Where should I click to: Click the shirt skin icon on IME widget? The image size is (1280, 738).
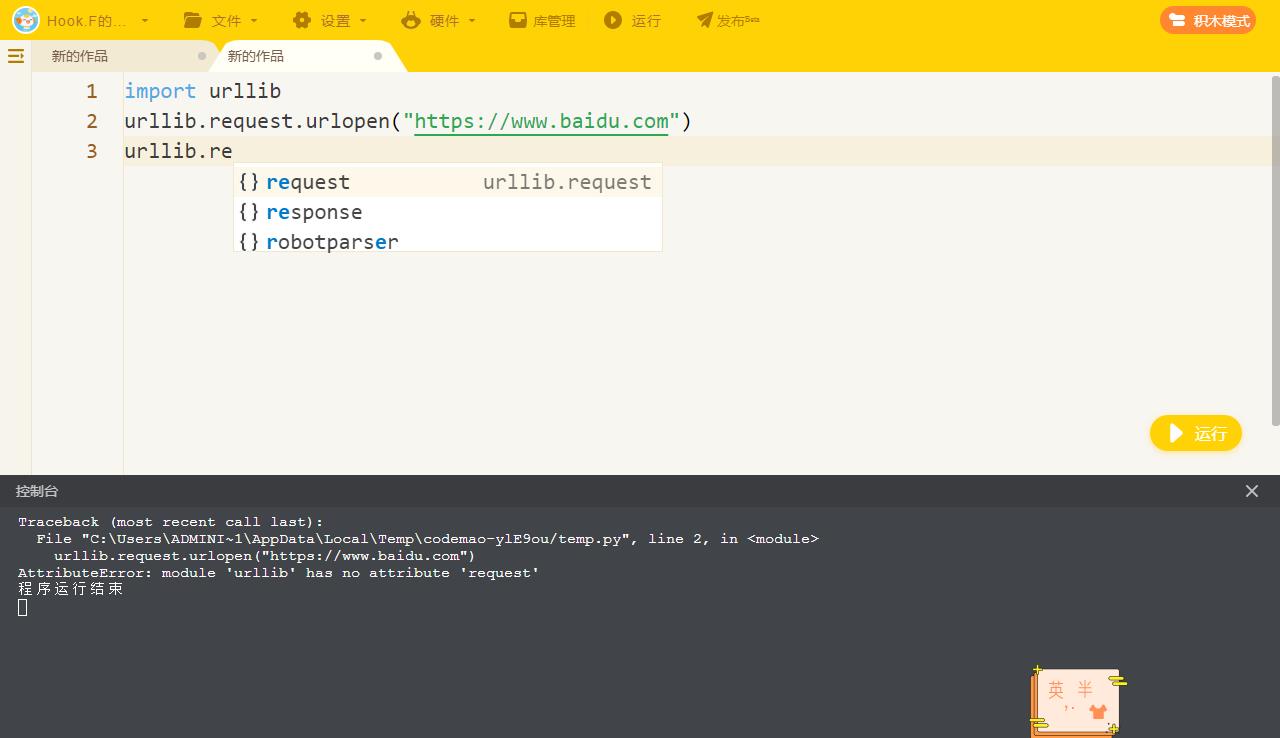click(1098, 712)
